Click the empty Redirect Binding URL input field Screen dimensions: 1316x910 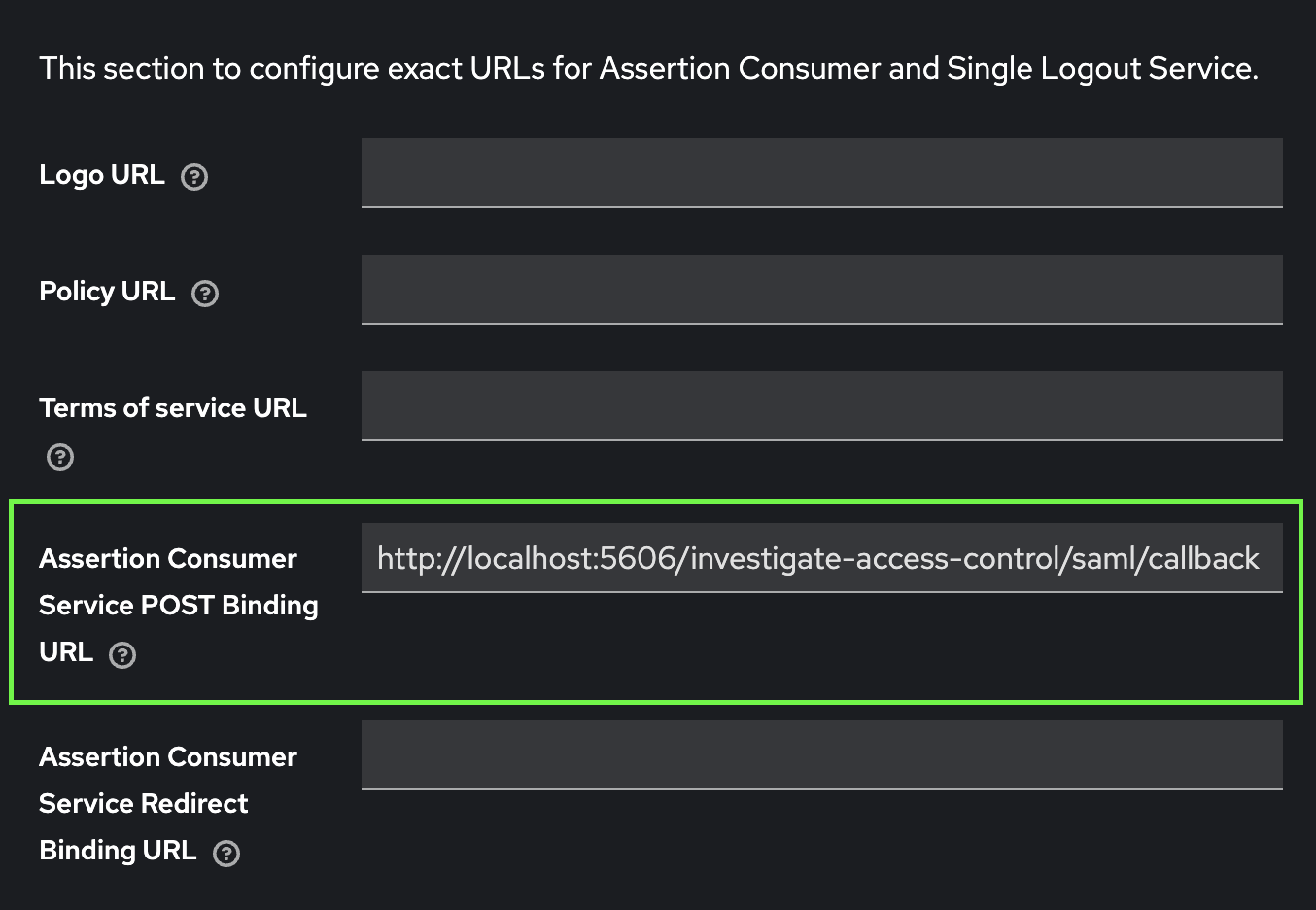[821, 754]
